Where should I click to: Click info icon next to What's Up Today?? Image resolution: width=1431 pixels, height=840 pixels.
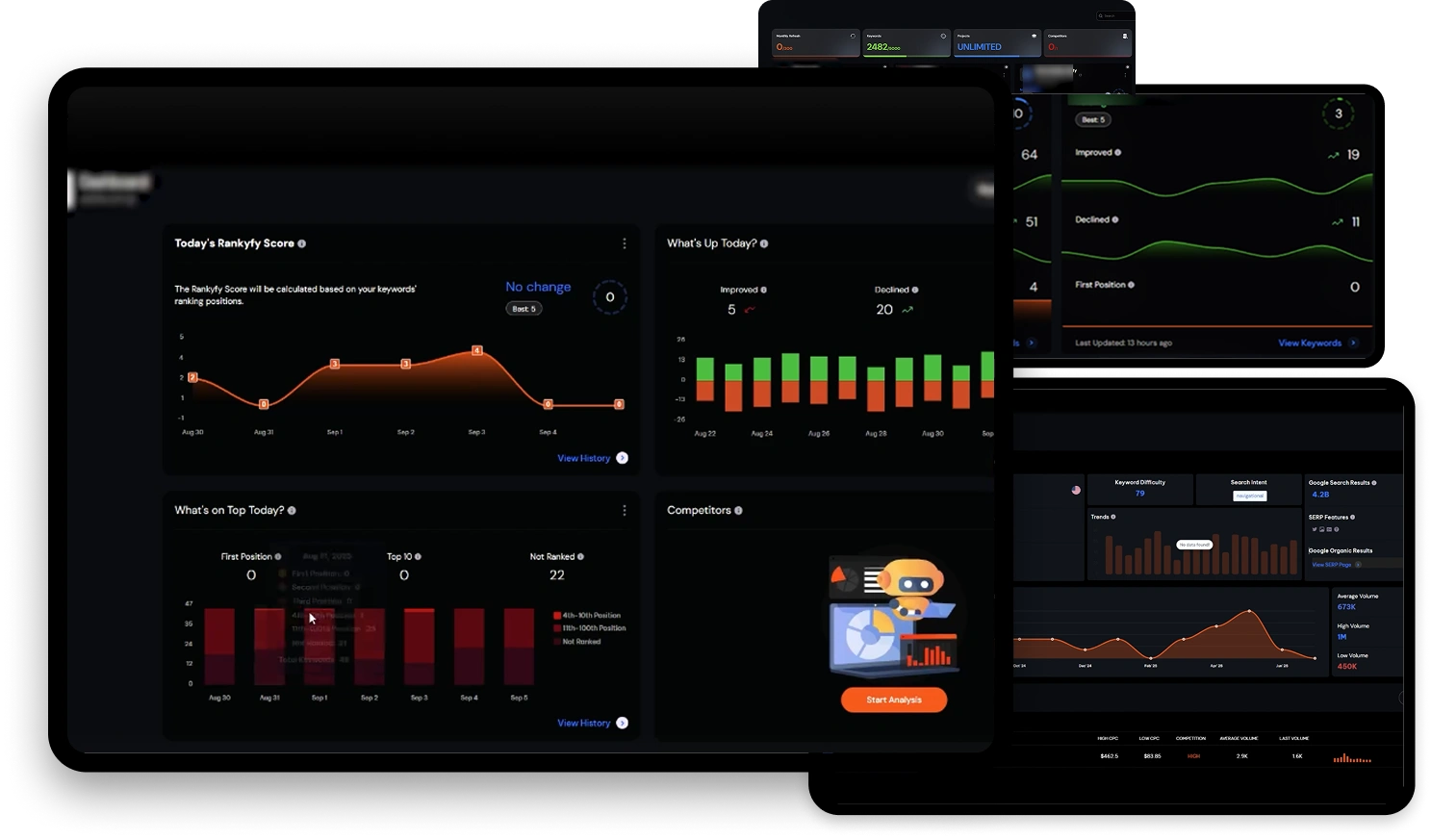tap(764, 243)
